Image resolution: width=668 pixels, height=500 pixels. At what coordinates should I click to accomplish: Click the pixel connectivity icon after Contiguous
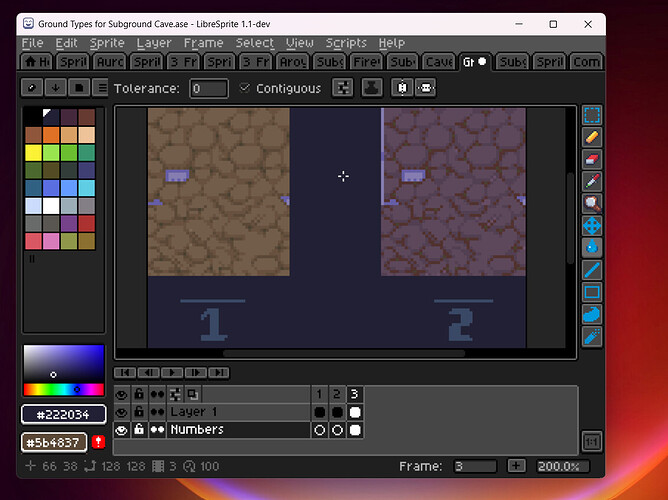click(x=343, y=88)
